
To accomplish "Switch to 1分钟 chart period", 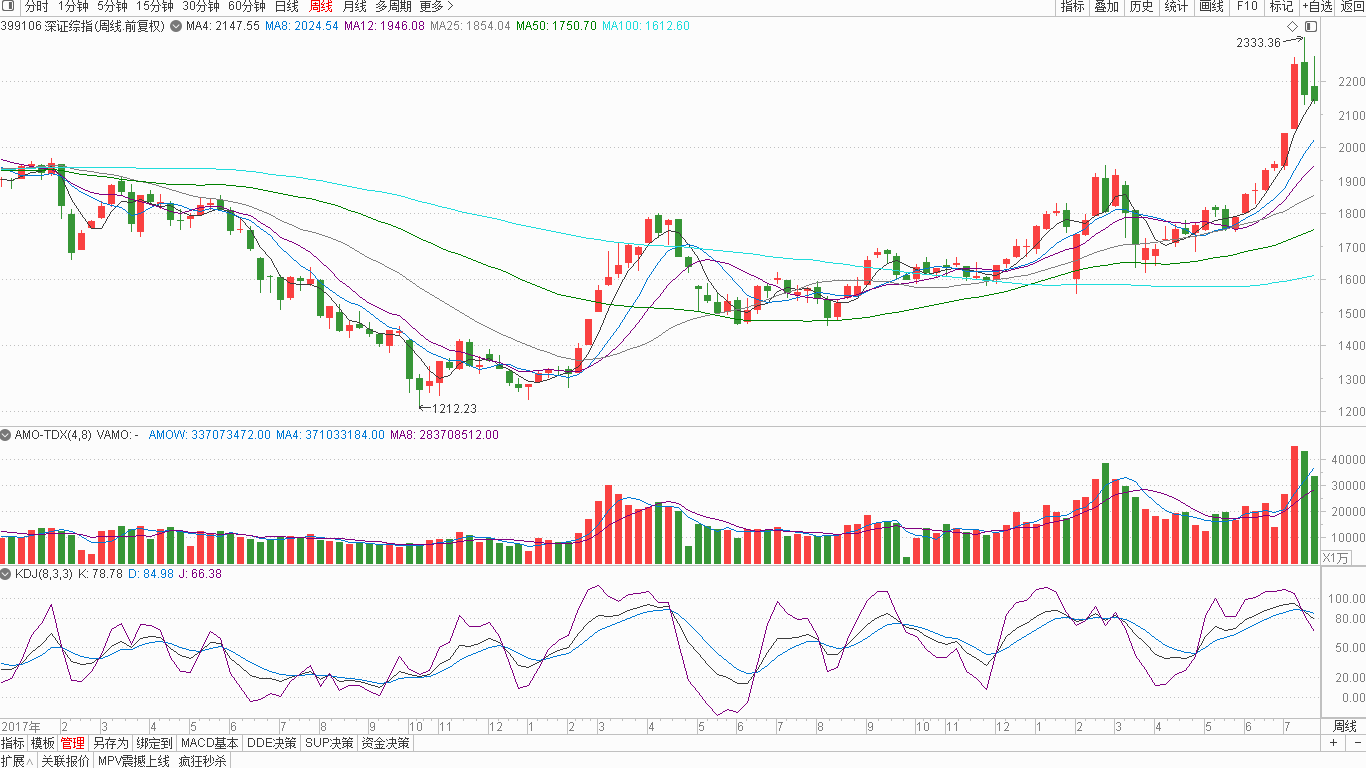I will click(73, 6).
